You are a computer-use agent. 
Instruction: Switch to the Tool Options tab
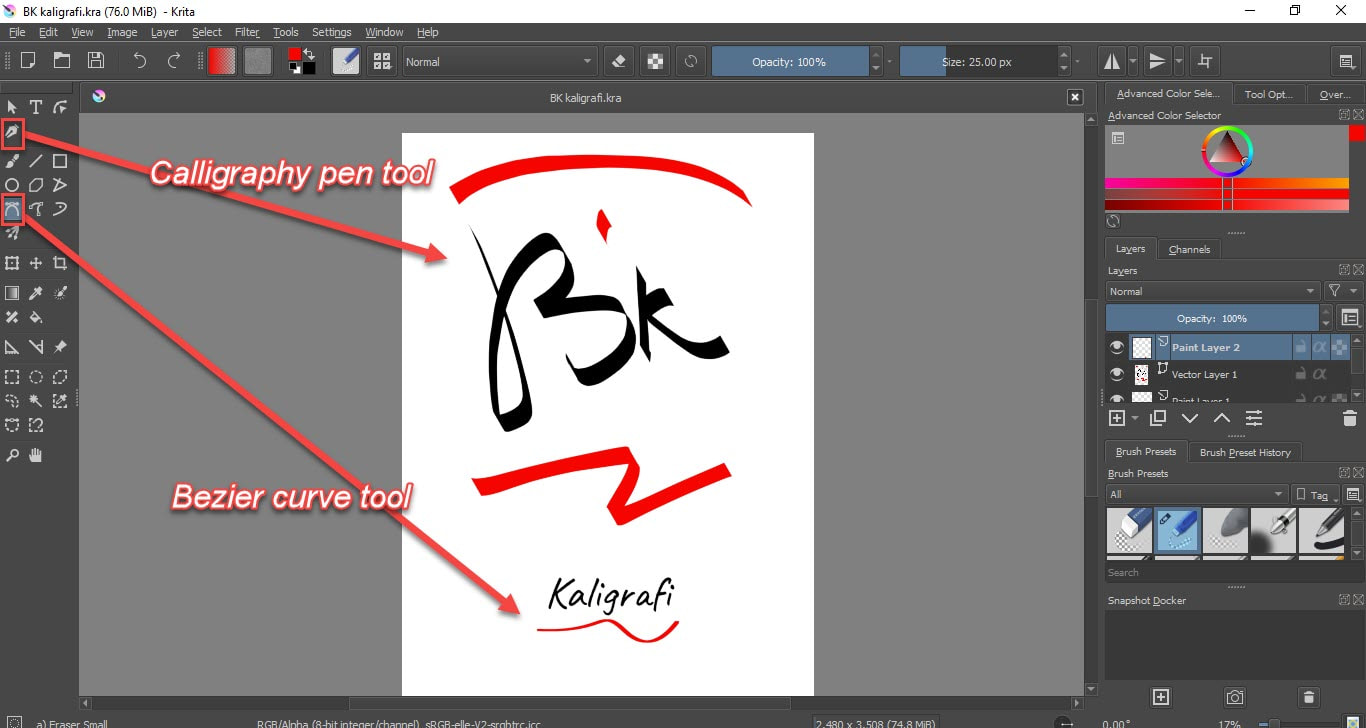pyautogui.click(x=1269, y=94)
